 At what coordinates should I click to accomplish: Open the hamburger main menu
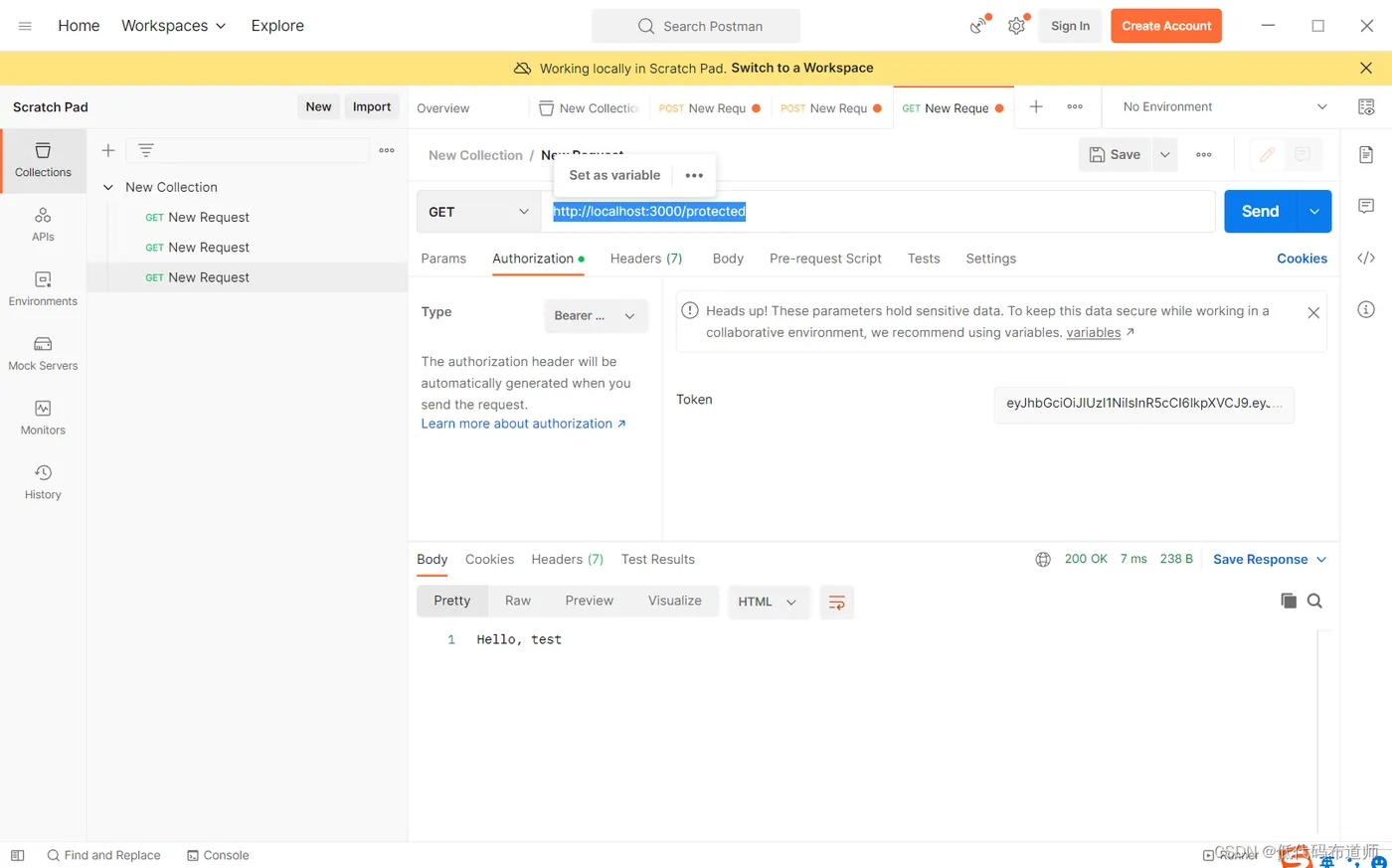[x=25, y=26]
